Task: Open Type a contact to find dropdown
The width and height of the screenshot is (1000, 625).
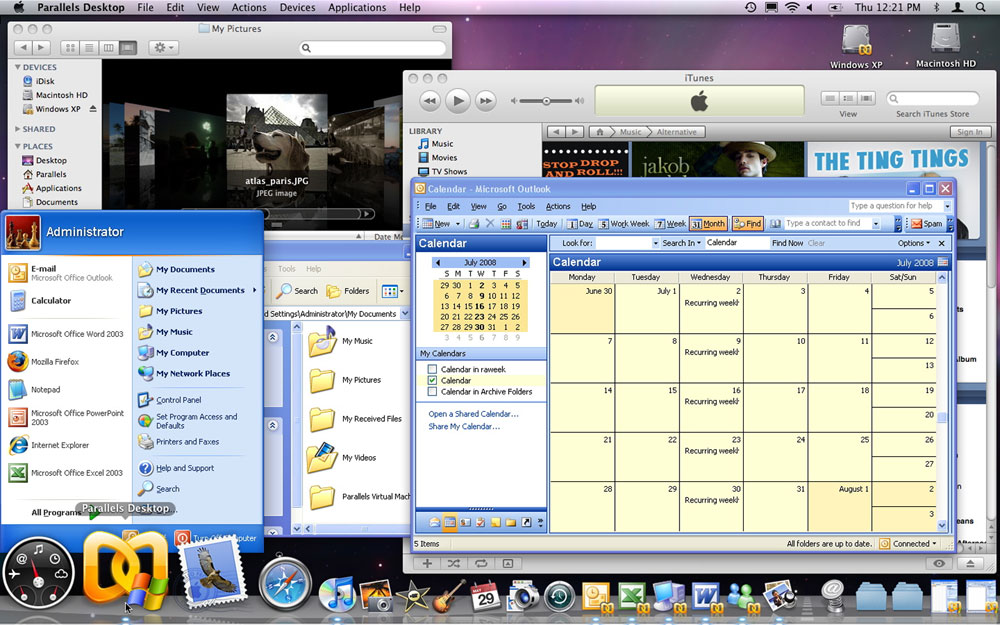Action: (x=876, y=224)
